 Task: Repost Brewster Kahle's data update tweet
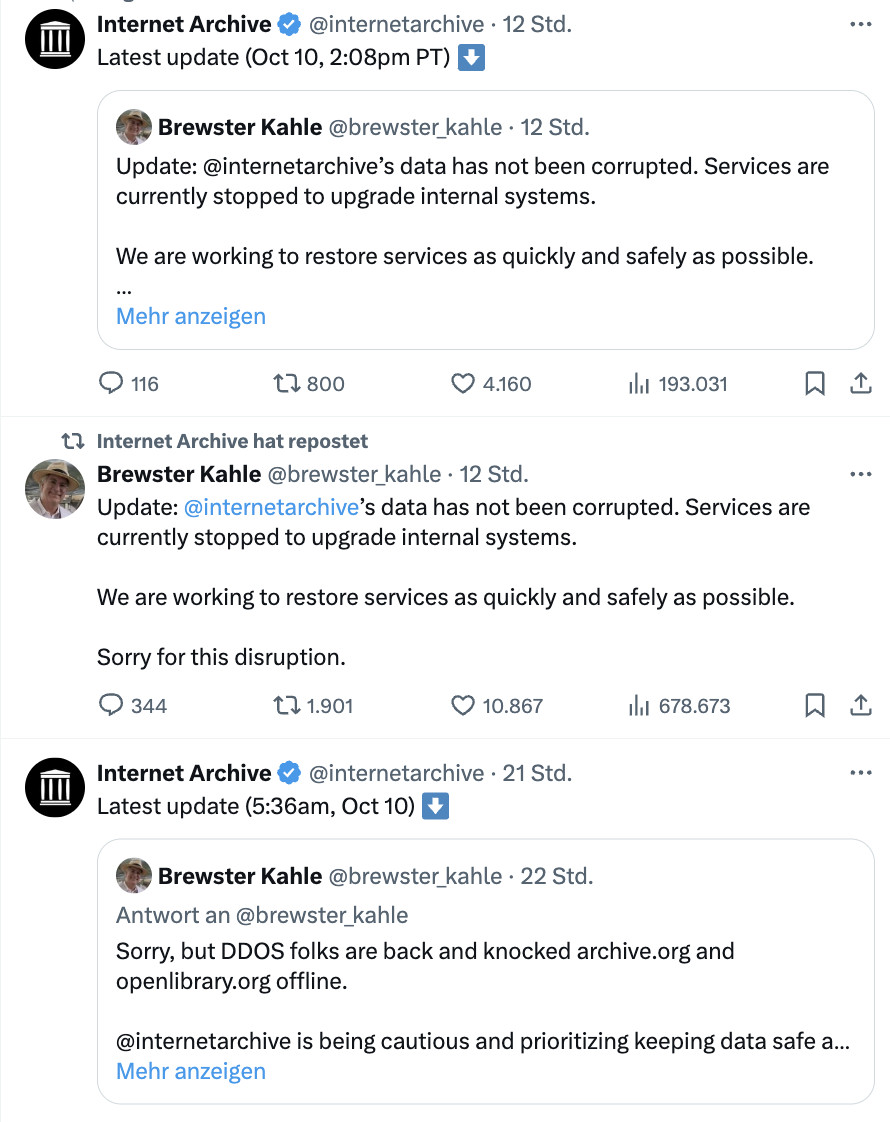pos(285,705)
